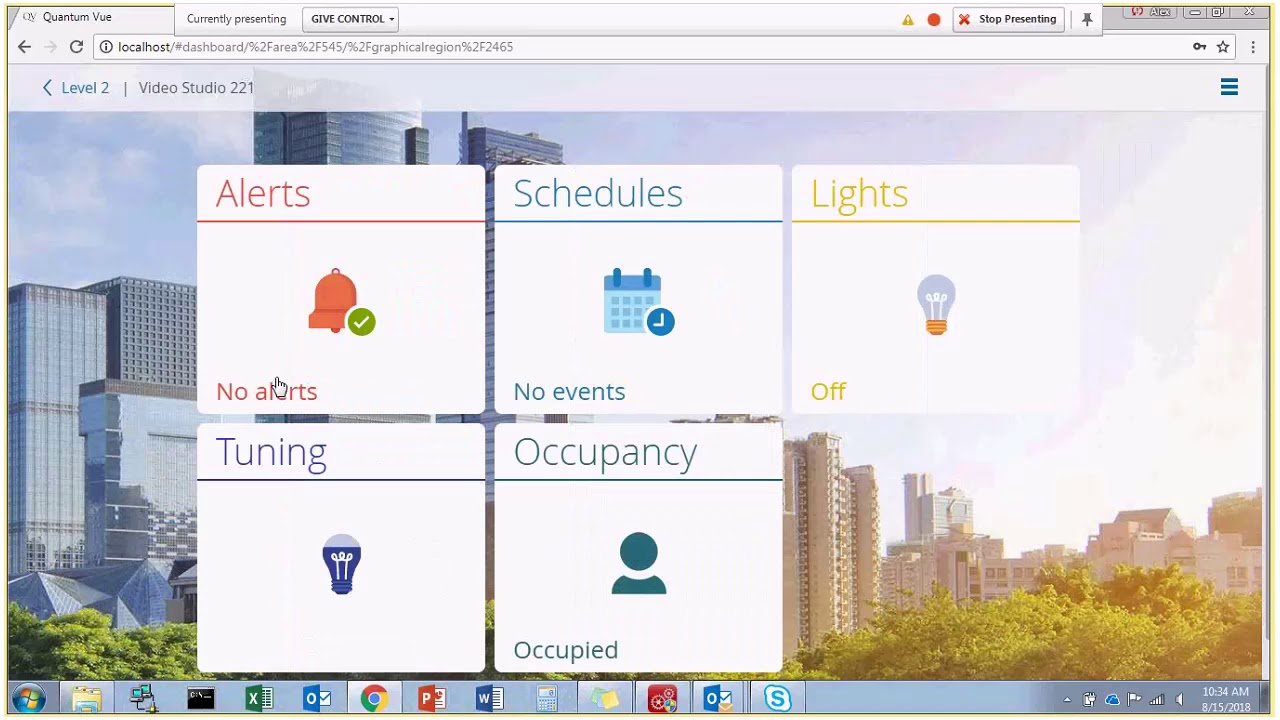
Task: Open Command Prompt from taskbar
Action: 201,698
